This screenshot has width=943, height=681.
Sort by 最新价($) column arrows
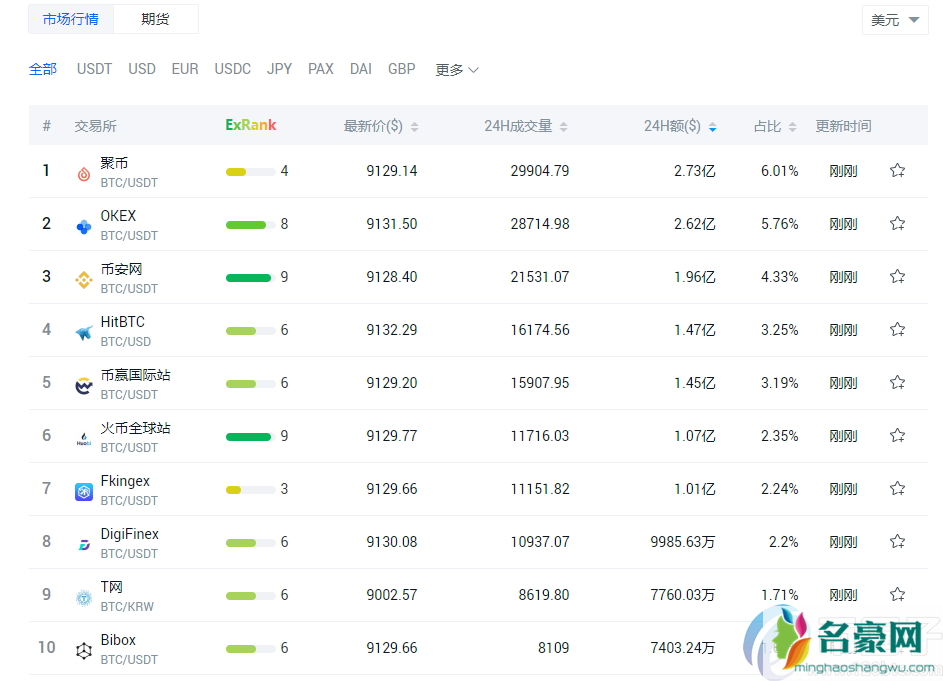414,126
